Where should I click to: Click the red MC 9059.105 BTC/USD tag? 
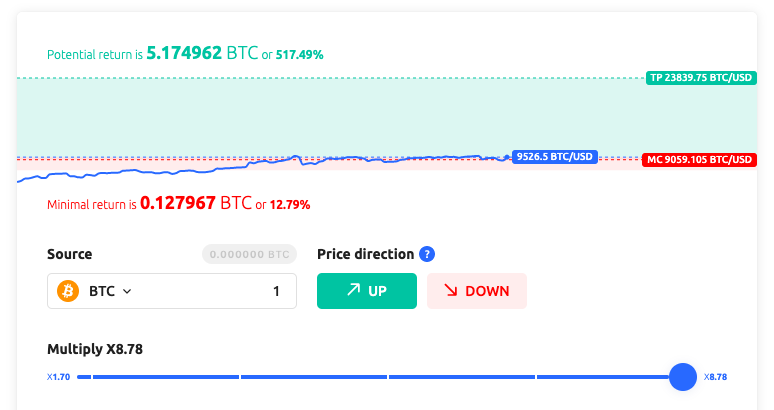tap(700, 160)
